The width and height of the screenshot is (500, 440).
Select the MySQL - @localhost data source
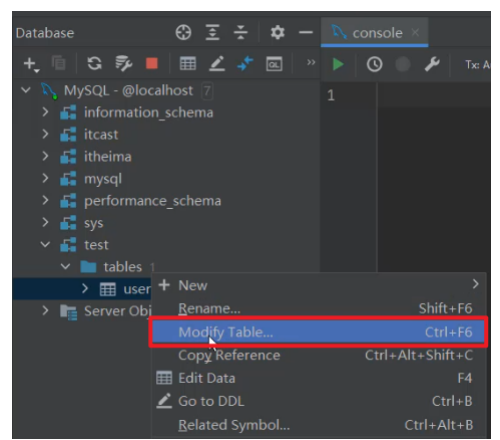128,90
